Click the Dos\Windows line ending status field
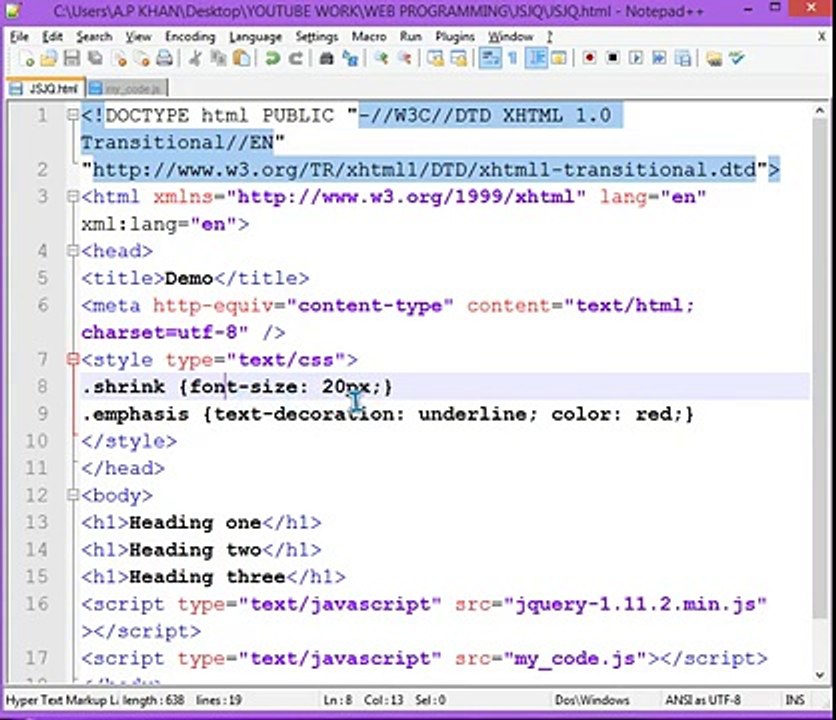The width and height of the screenshot is (836, 720). 592,699
